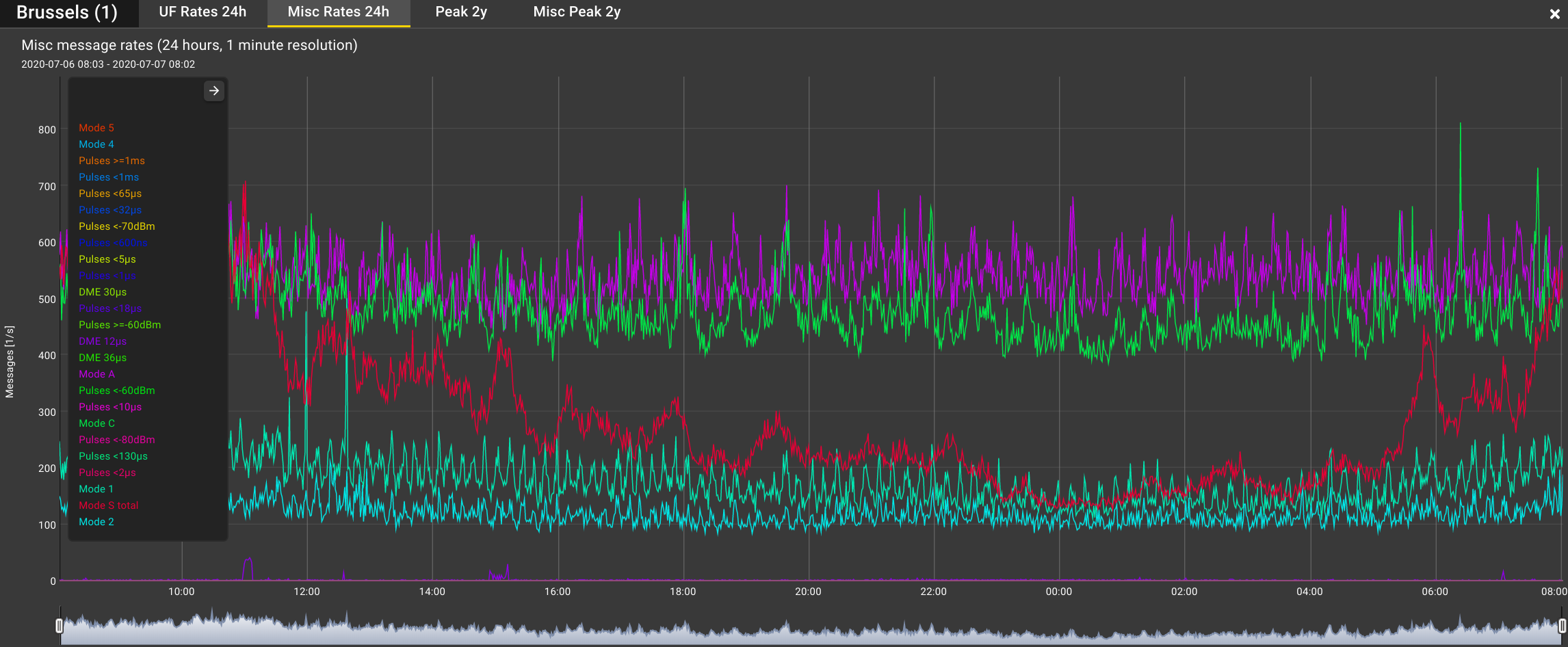The width and height of the screenshot is (1568, 647).
Task: Collapse the legend panel with the arrow
Action: (213, 90)
